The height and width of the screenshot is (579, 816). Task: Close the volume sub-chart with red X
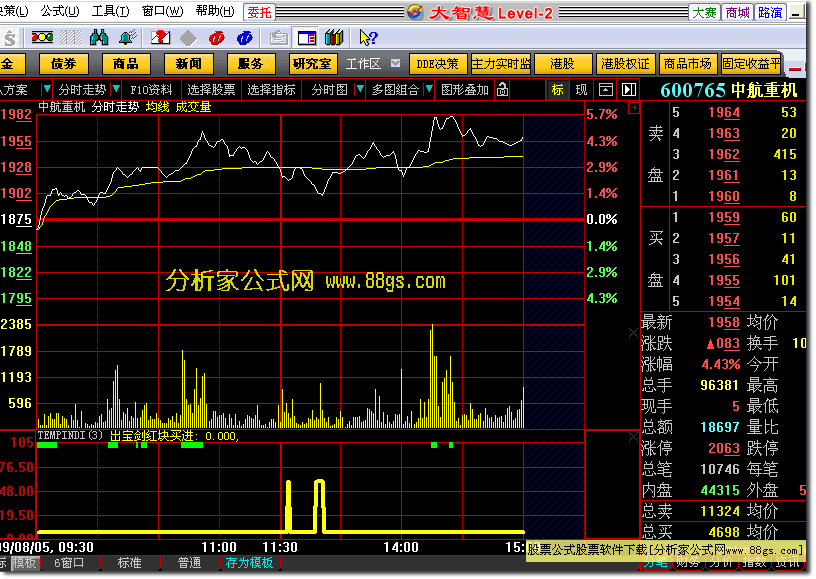(633, 332)
